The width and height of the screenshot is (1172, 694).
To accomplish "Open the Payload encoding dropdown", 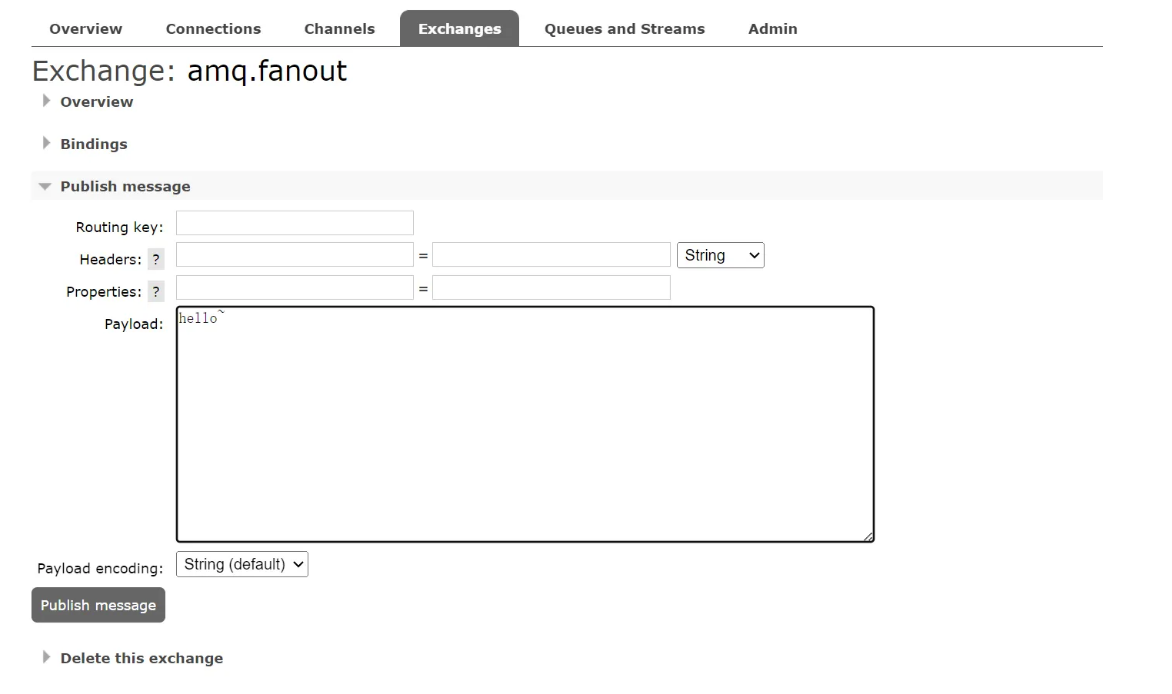I will (242, 565).
